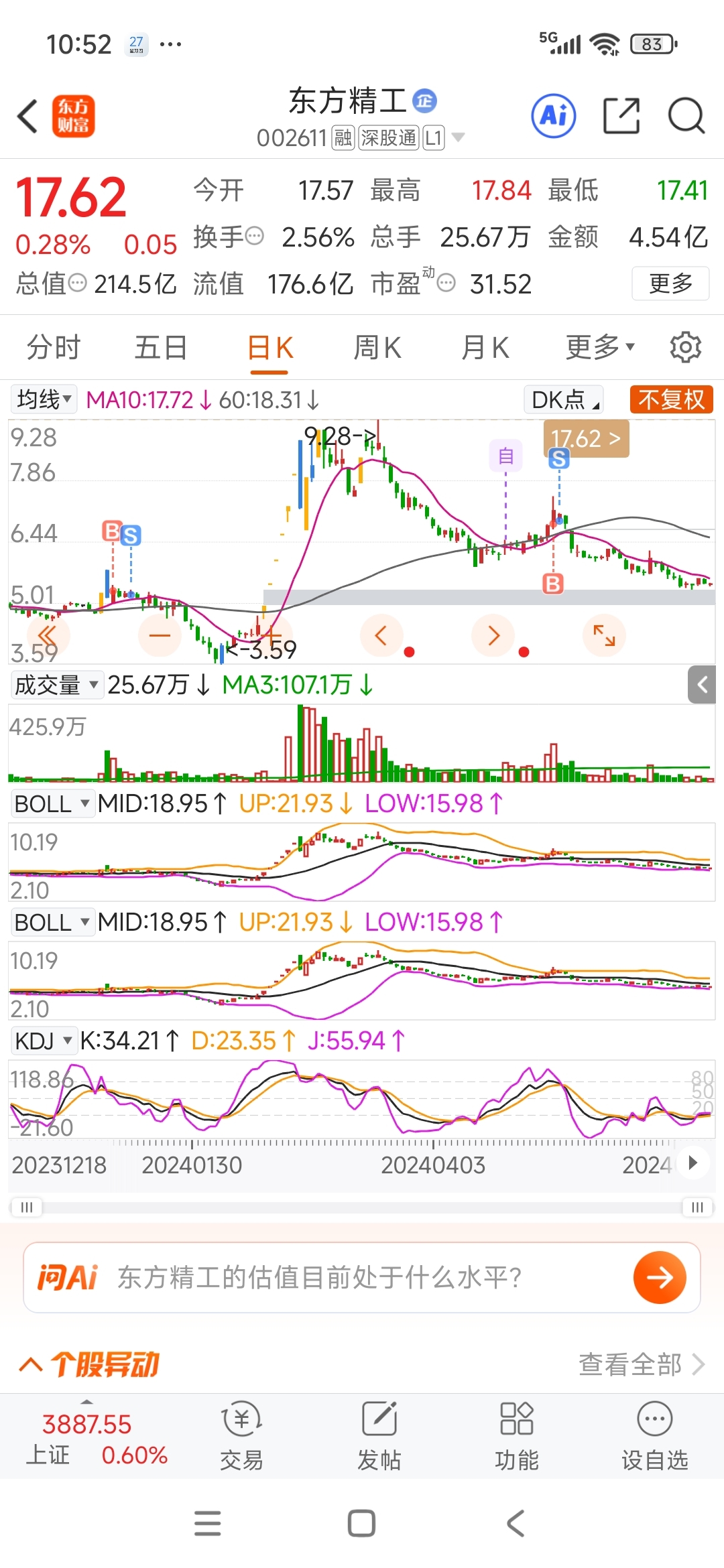
Task: Tap the back arrow in the header
Action: 28,116
